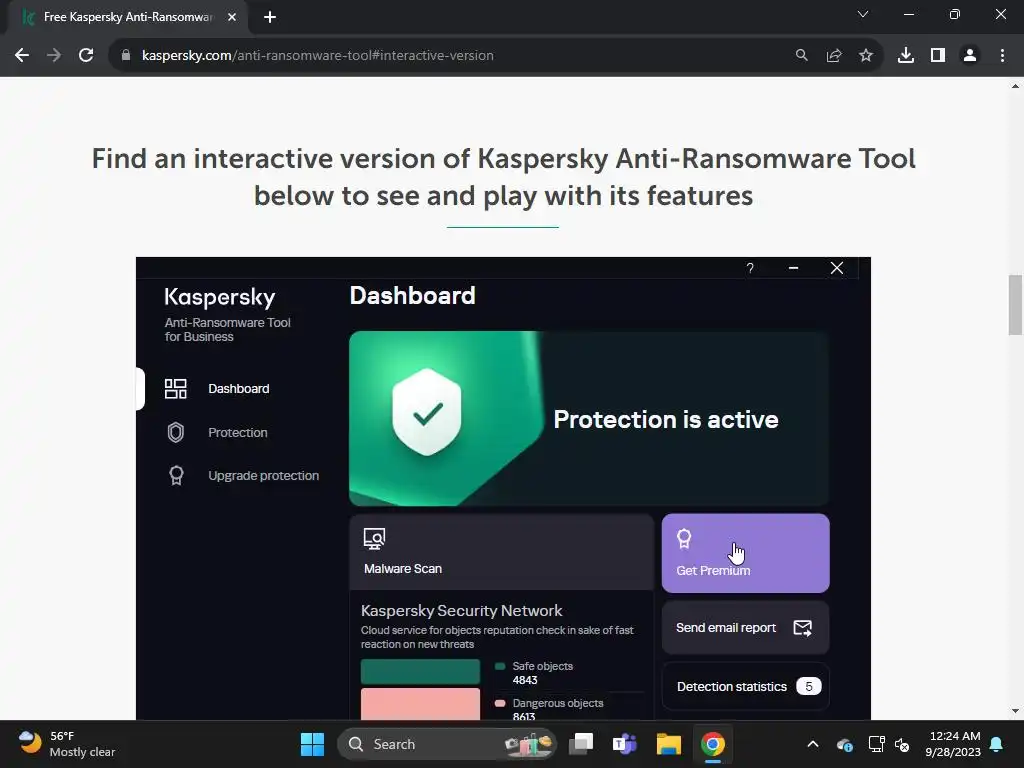Open Microsoft Teams from taskbar

(624, 744)
